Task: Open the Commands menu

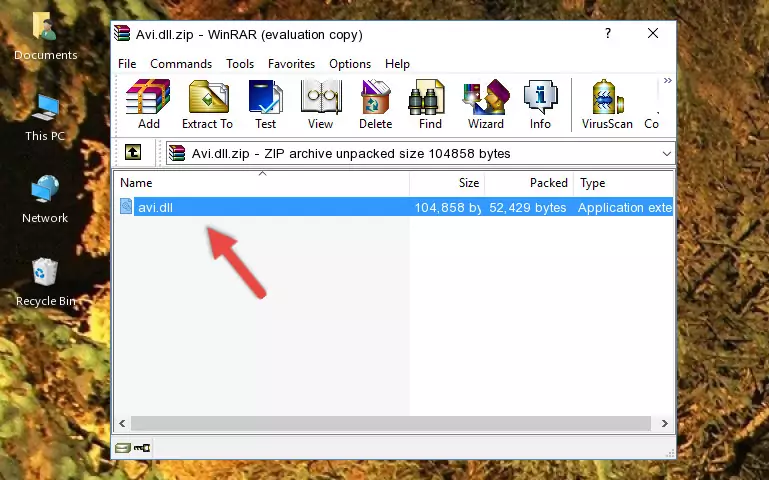Action: pyautogui.click(x=181, y=64)
